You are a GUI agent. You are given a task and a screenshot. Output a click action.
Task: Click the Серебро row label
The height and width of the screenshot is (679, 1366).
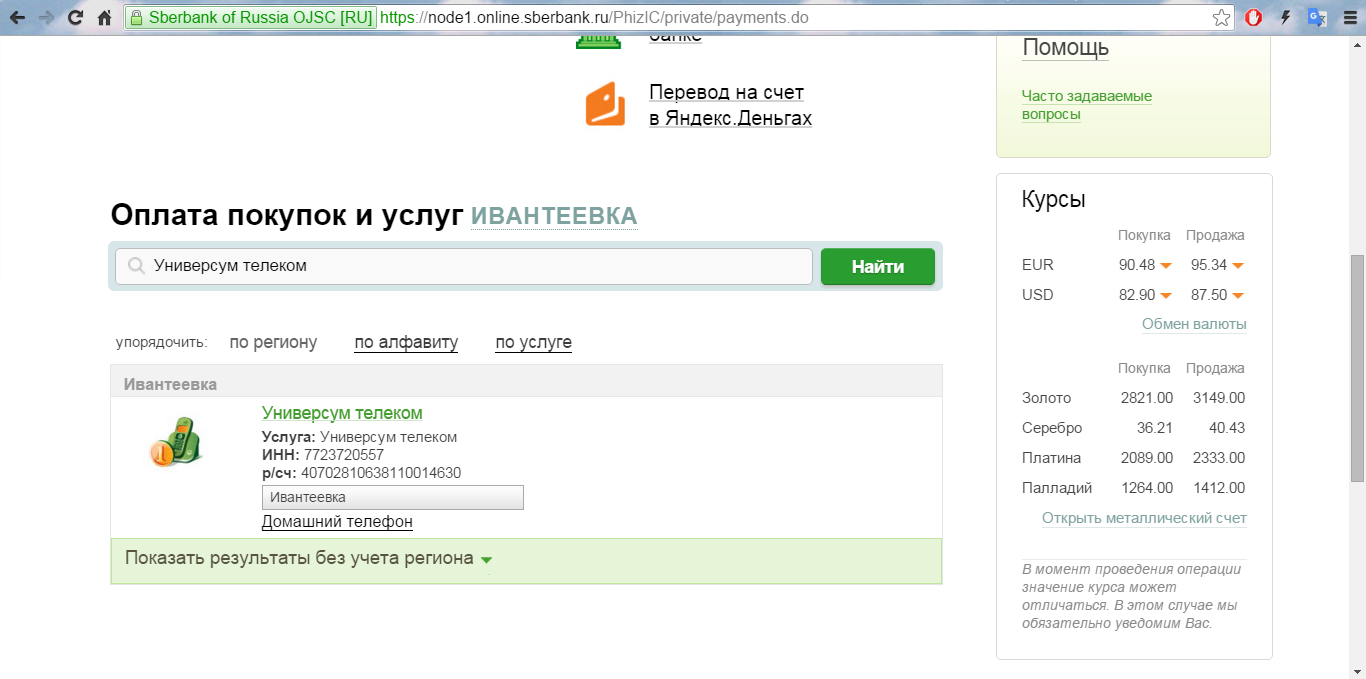(1052, 428)
